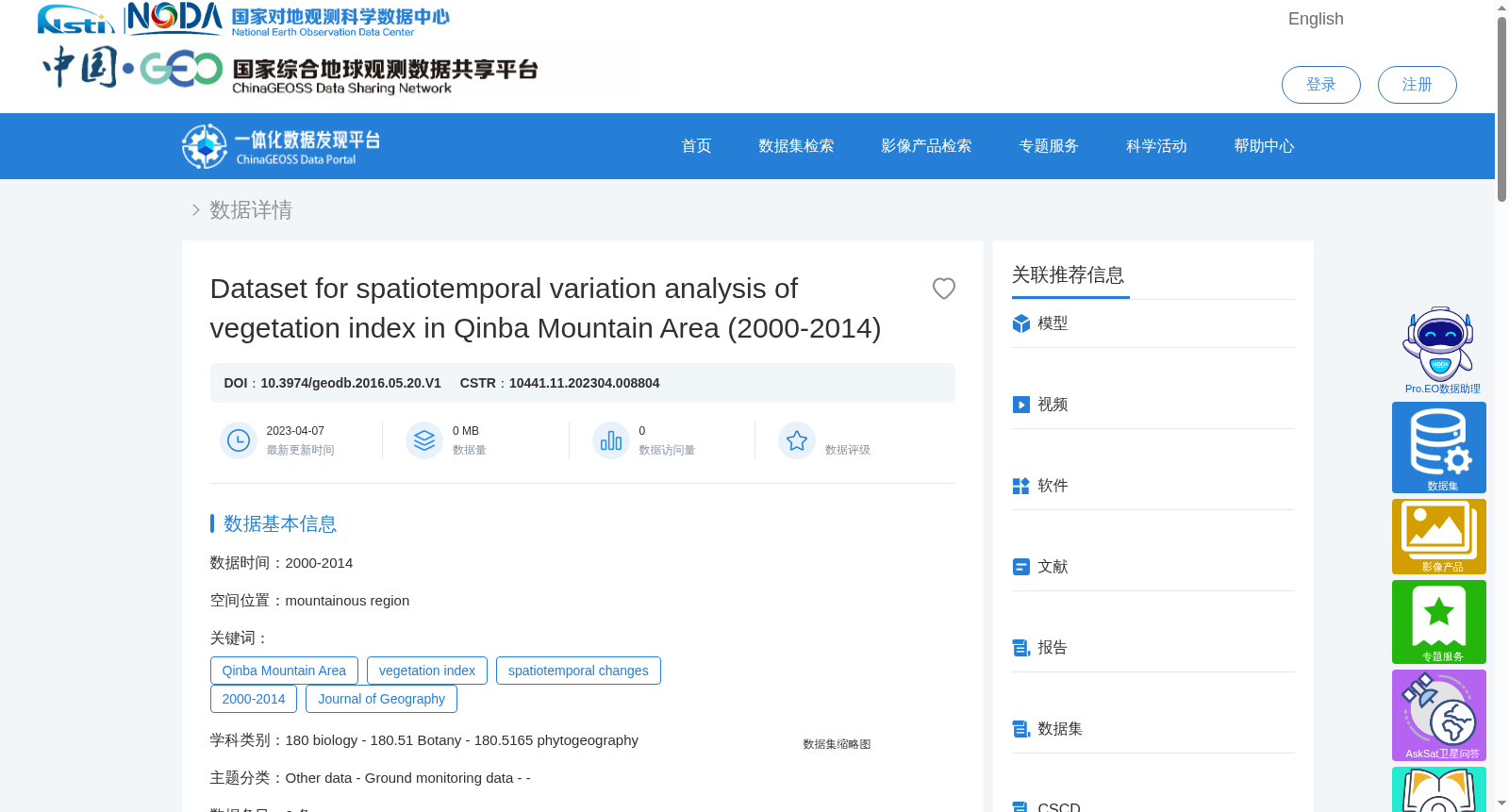
Task: Open the AskSat satellite Q&A icon
Action: 1439,715
